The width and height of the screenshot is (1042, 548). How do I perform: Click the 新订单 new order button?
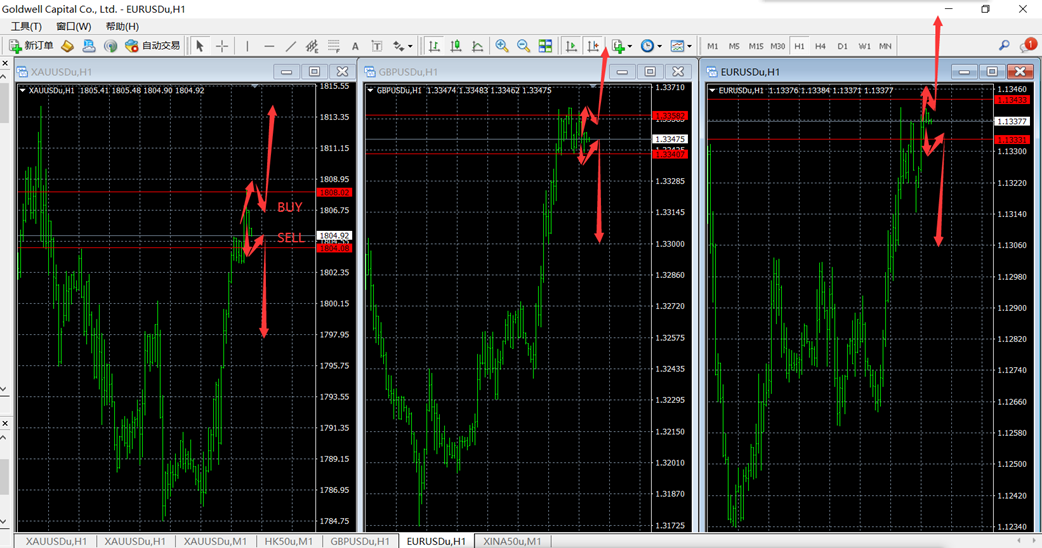point(32,46)
